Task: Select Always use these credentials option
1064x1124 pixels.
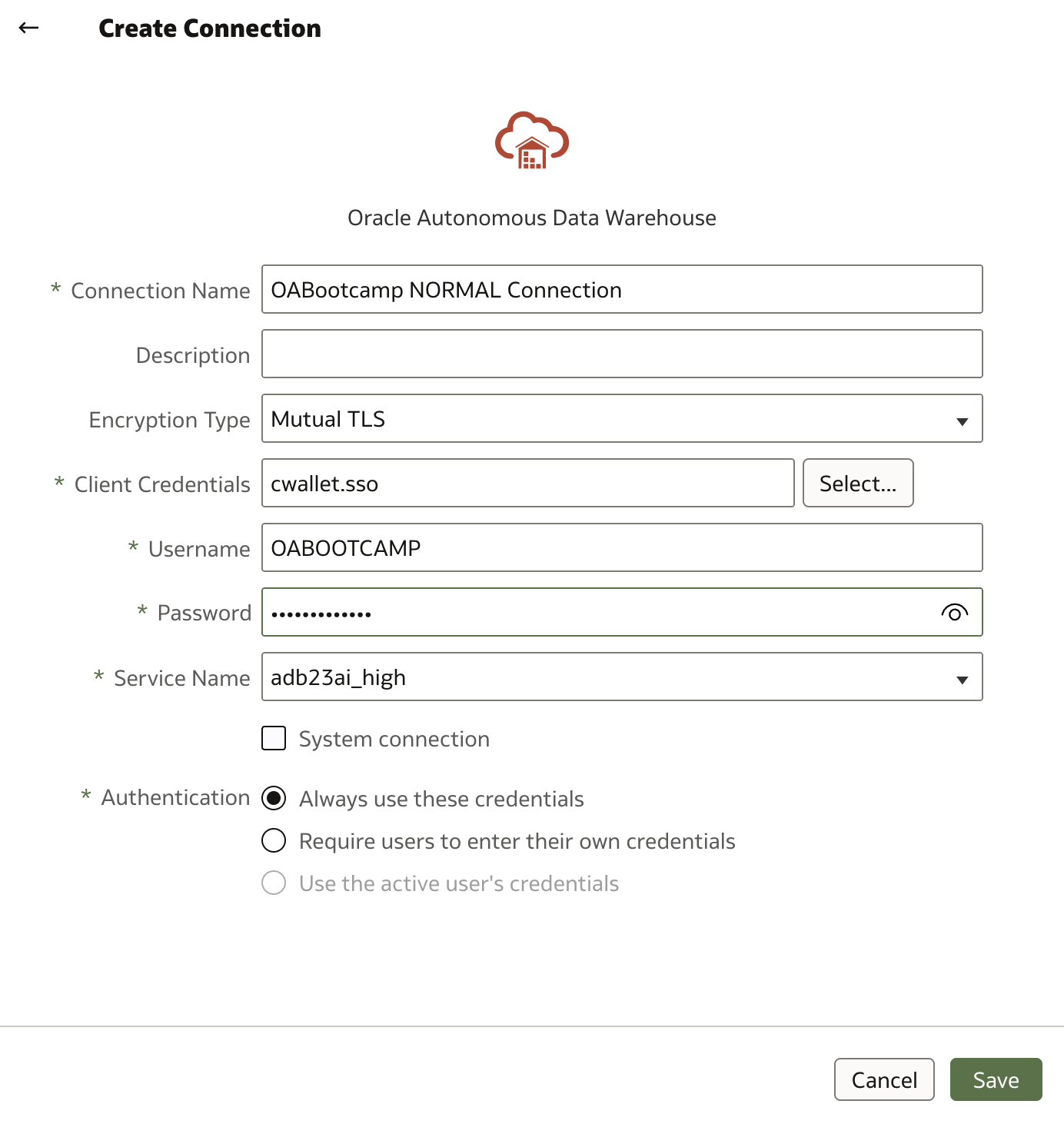Action: point(274,798)
